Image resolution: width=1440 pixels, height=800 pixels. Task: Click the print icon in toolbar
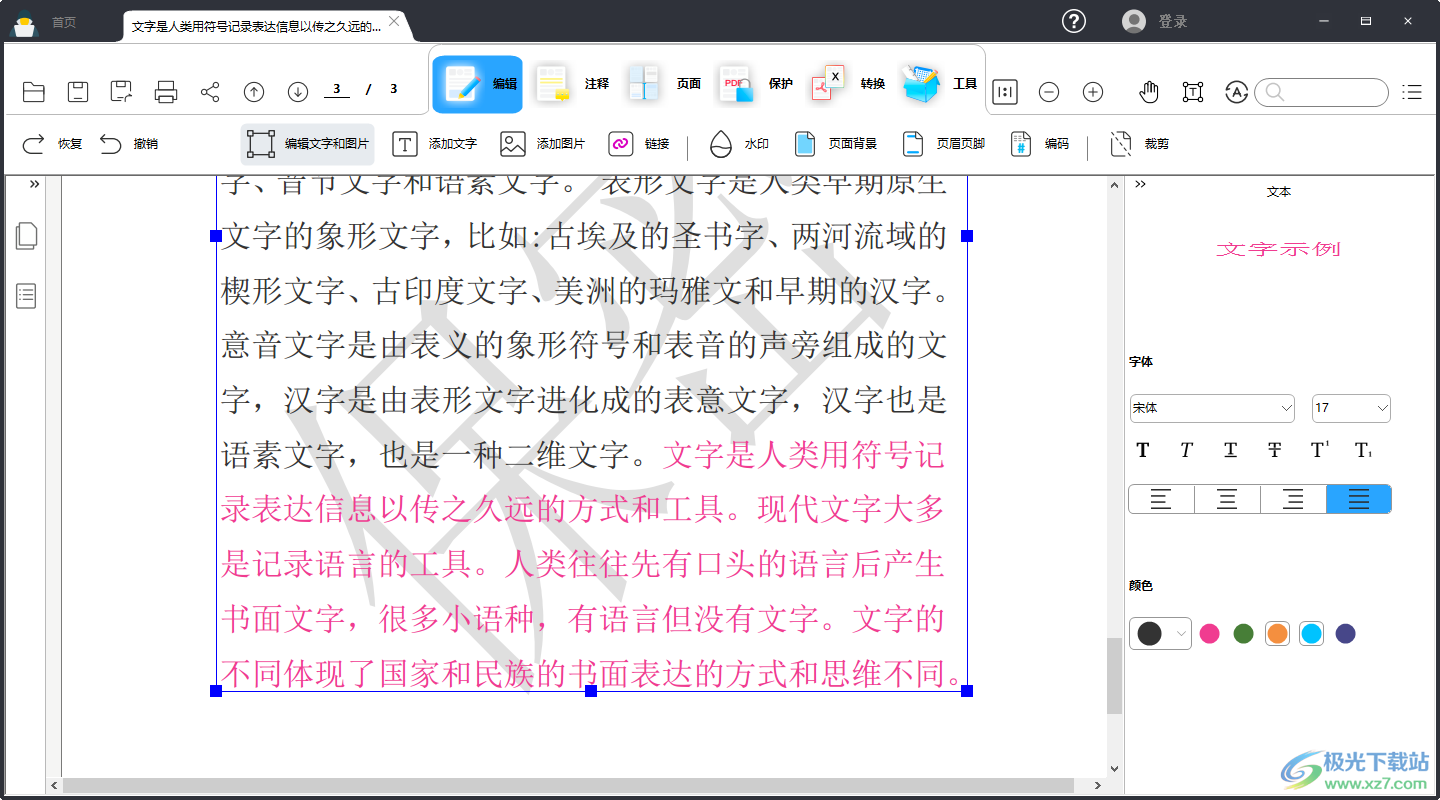pyautogui.click(x=166, y=92)
